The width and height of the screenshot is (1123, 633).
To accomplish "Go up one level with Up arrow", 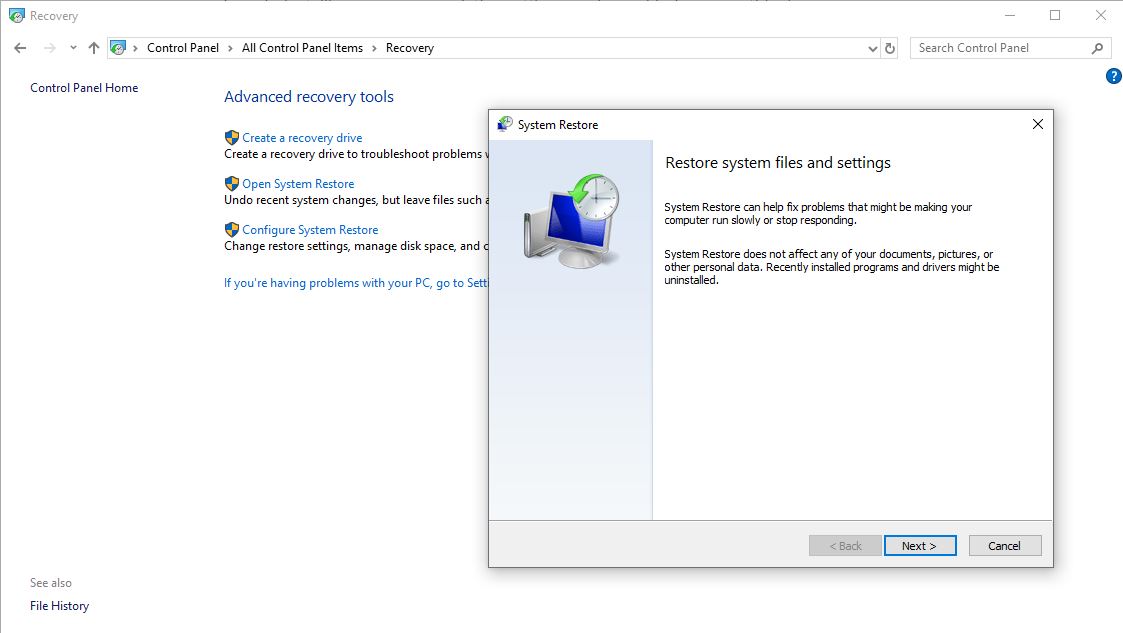I will [x=94, y=48].
